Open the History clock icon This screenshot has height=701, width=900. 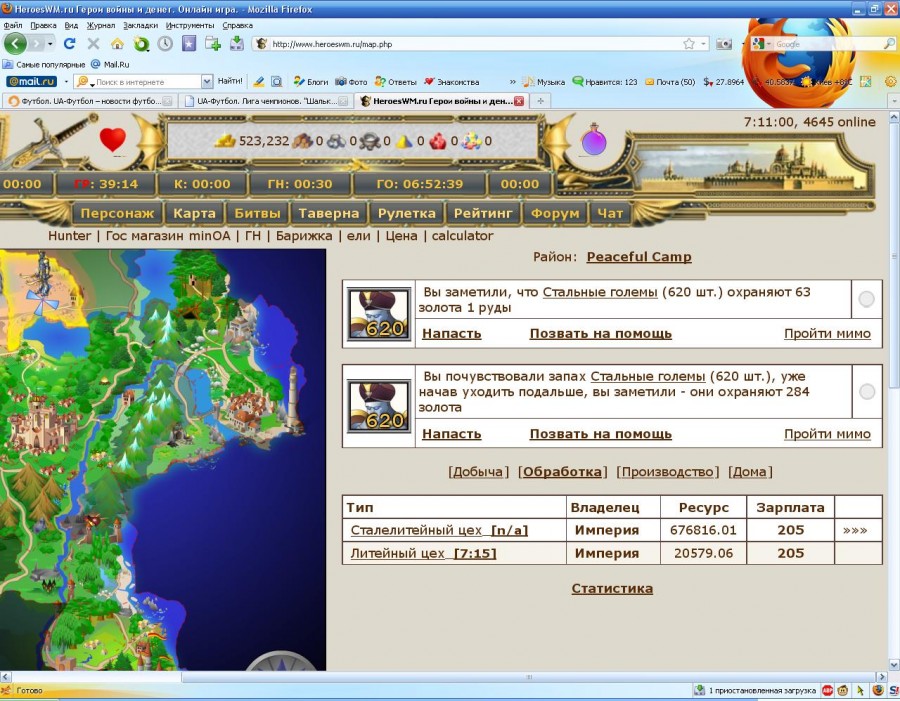coord(165,44)
